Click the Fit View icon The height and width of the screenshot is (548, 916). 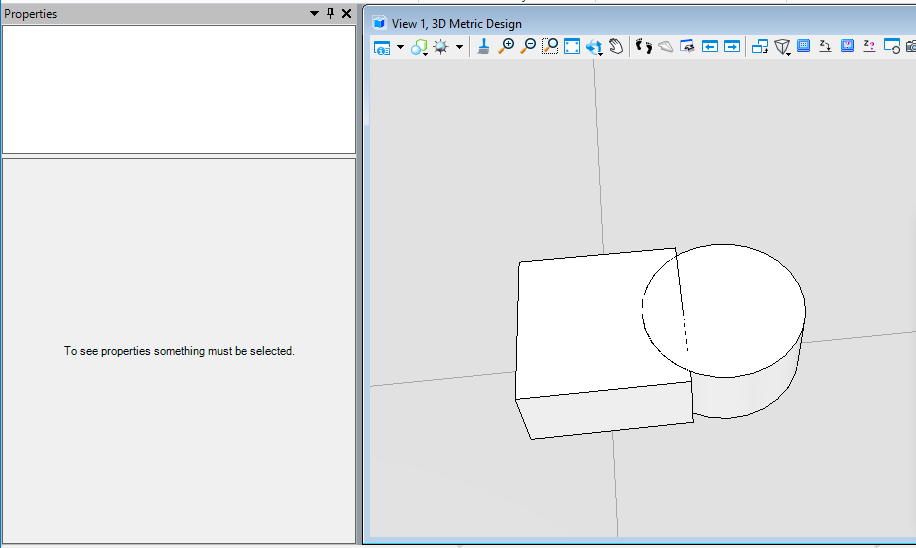click(572, 47)
